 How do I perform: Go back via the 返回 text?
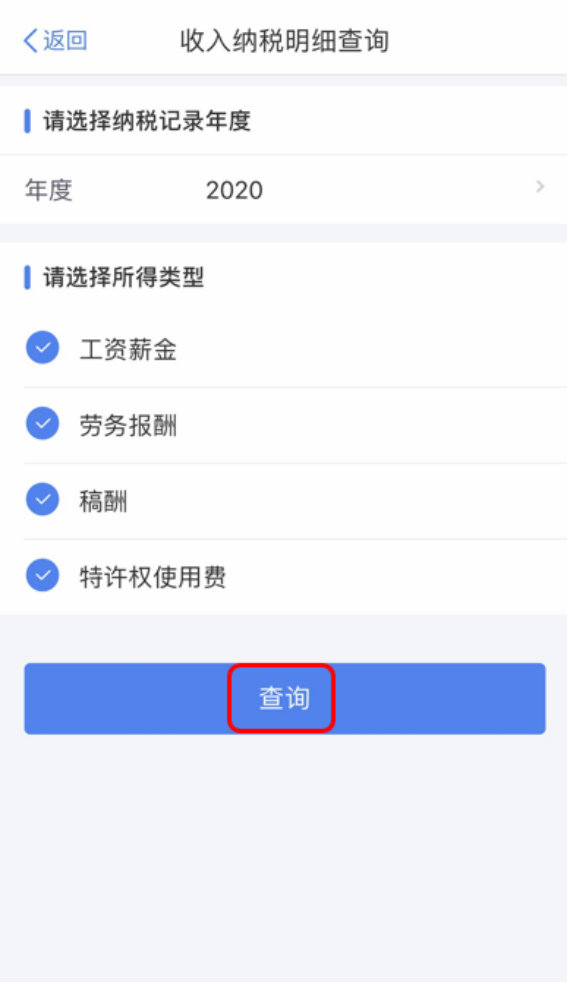65,41
